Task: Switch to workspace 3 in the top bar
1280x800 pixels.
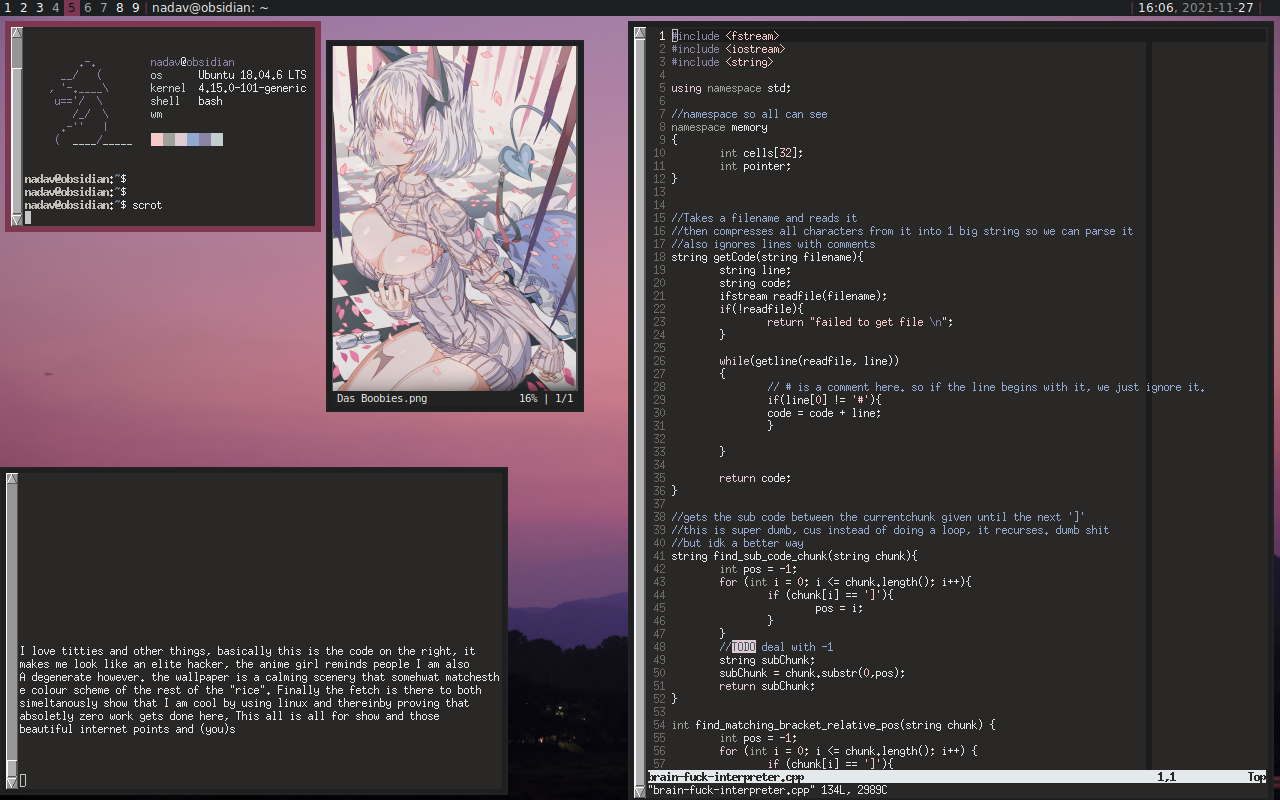Action: pos(40,8)
